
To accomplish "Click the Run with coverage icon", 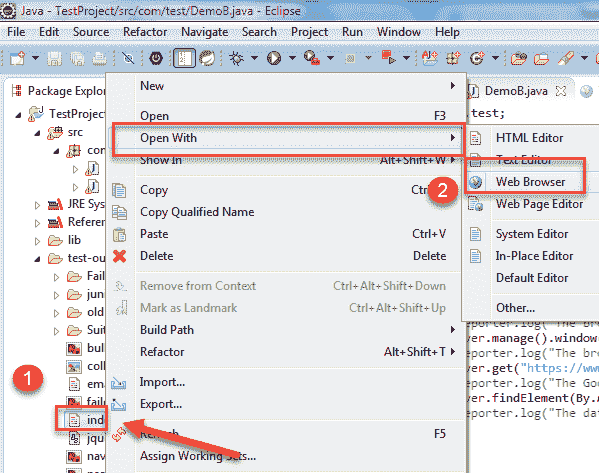I will coord(312,58).
